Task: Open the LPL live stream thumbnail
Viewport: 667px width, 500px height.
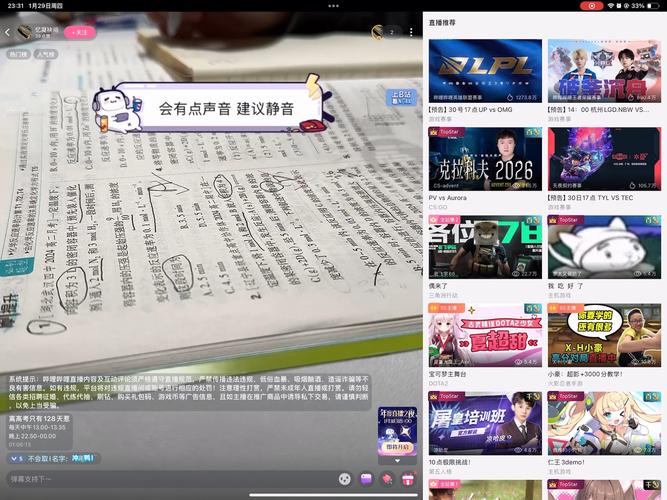Action: (x=485, y=71)
